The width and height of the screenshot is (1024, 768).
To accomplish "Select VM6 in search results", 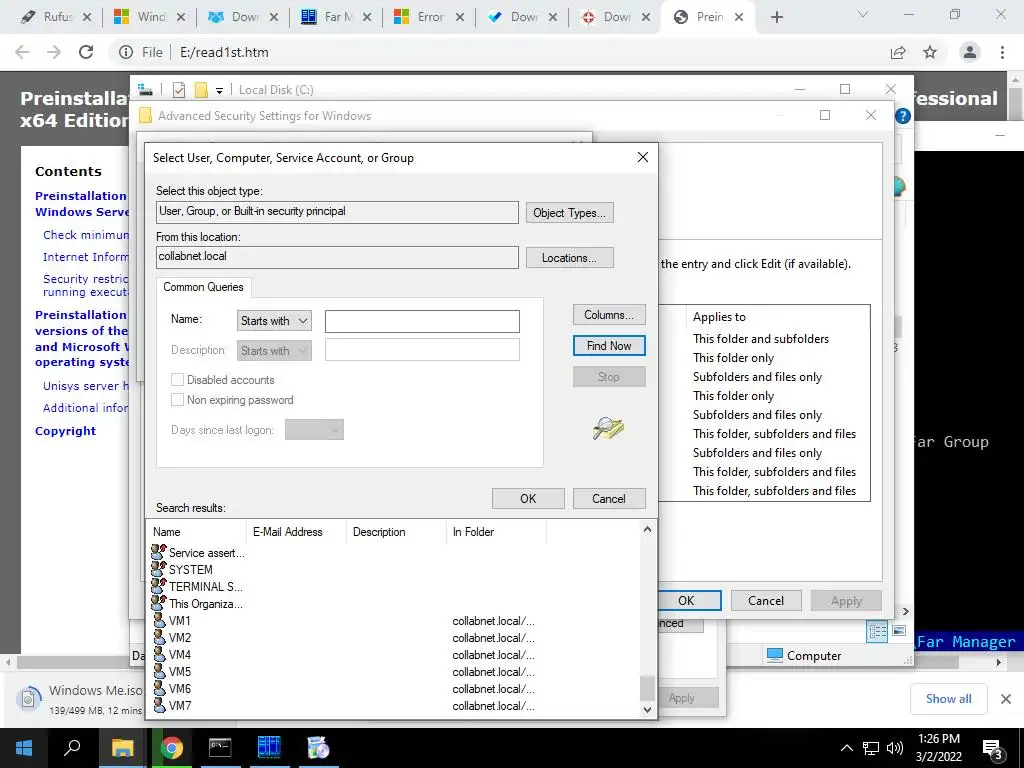I will pos(180,688).
